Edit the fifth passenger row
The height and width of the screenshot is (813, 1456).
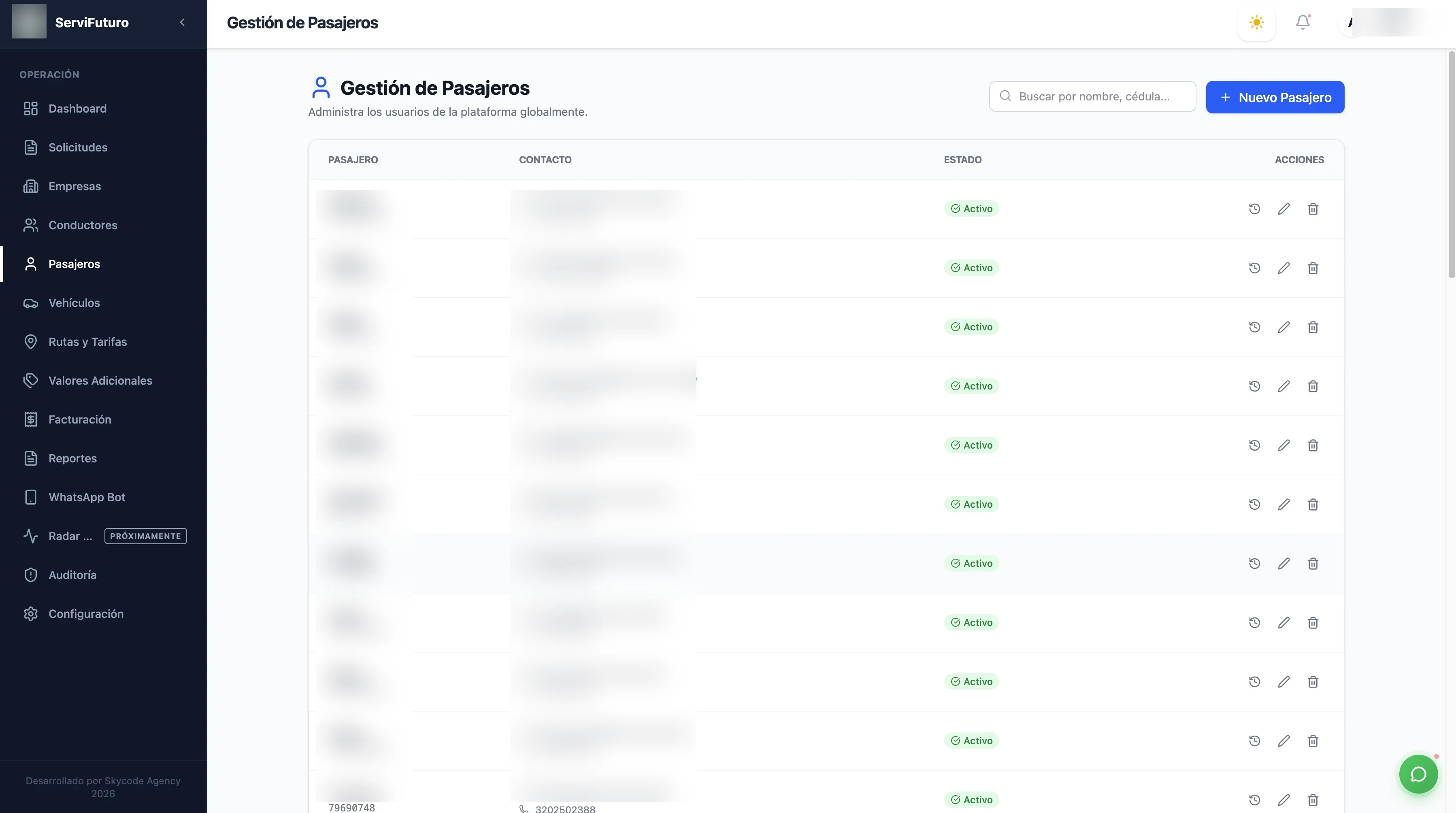point(1284,445)
